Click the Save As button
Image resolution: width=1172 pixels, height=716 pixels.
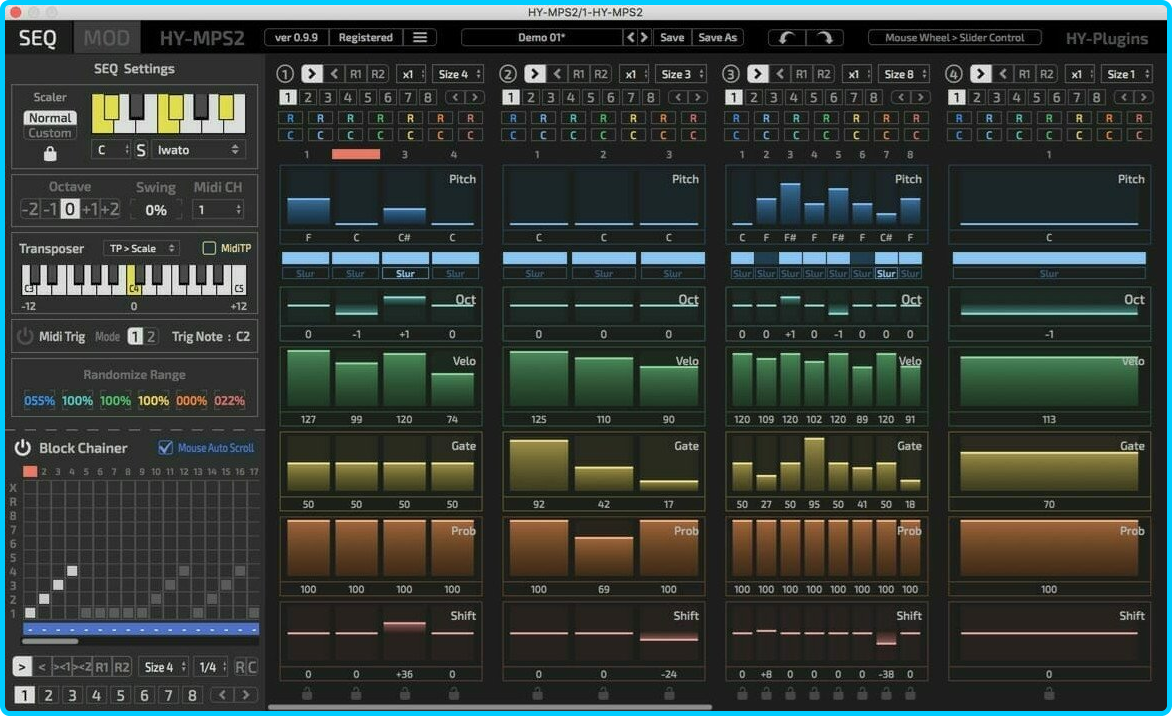pyautogui.click(x=718, y=37)
